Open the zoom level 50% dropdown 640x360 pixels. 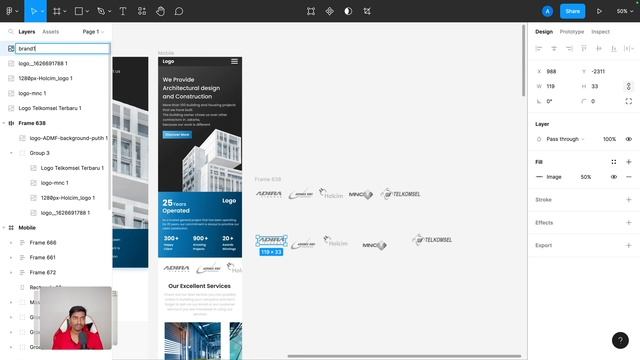624,11
